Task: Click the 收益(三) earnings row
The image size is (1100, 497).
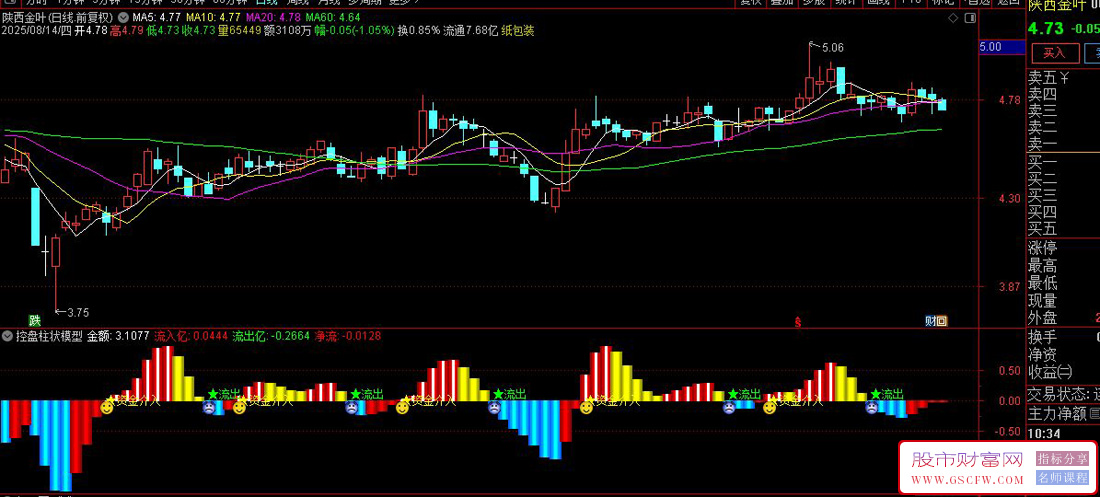Action: (x=1062, y=371)
